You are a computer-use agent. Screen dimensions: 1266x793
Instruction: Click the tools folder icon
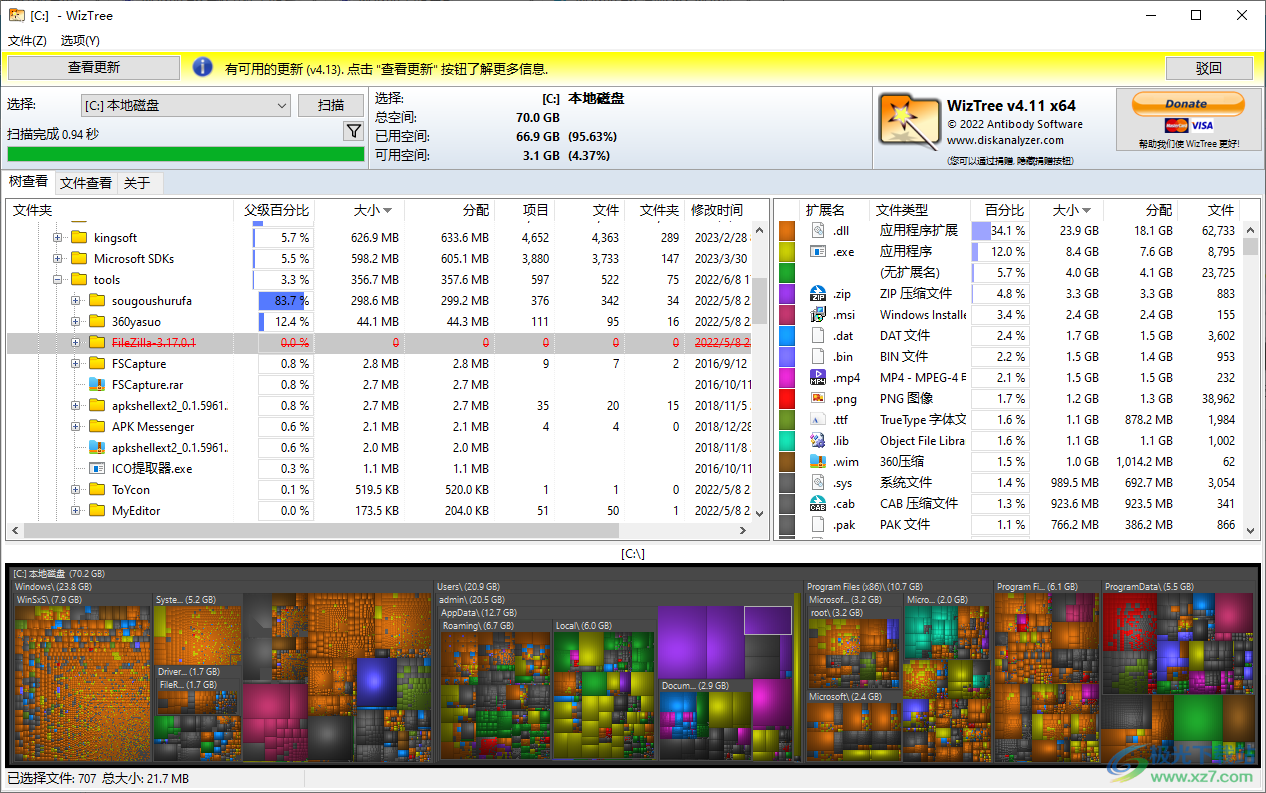pyautogui.click(x=78, y=279)
